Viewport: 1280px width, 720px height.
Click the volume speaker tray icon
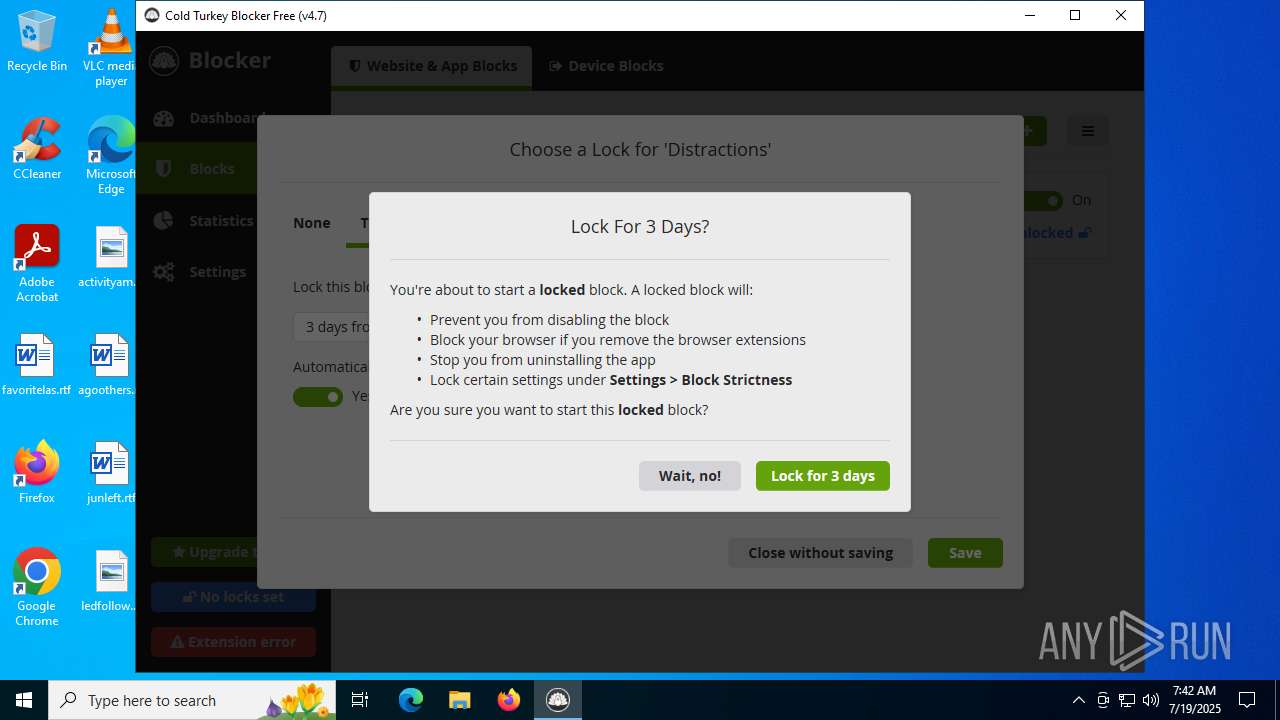coord(1151,700)
